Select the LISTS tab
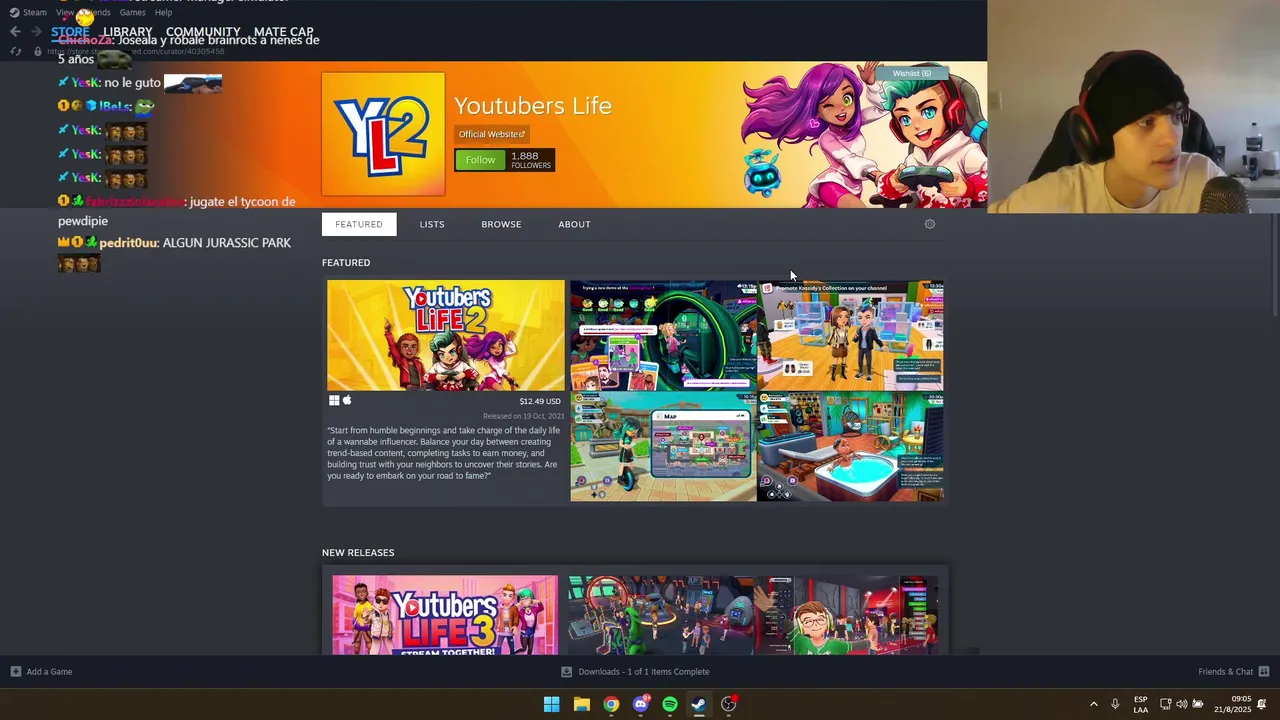This screenshot has width=1280, height=720. (432, 224)
